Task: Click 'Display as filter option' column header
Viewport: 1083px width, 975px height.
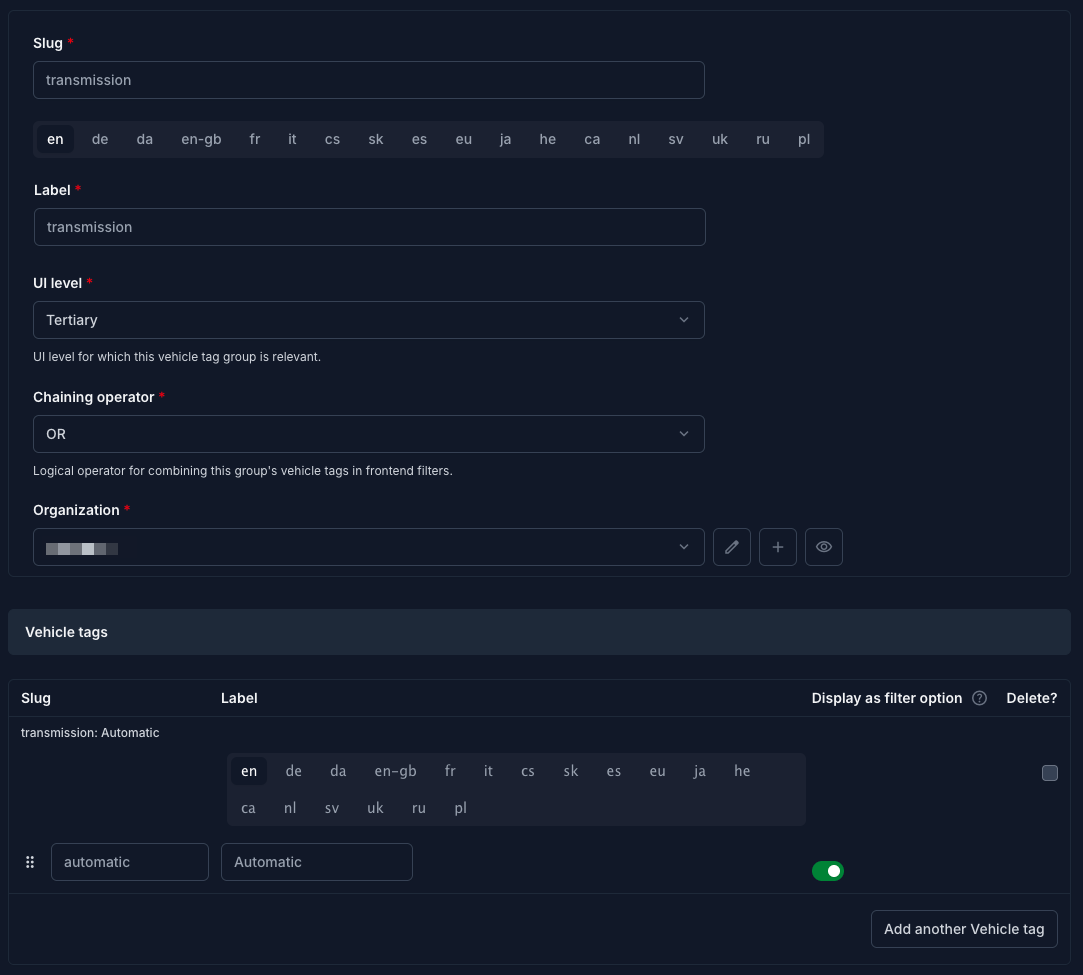Action: 886,698
